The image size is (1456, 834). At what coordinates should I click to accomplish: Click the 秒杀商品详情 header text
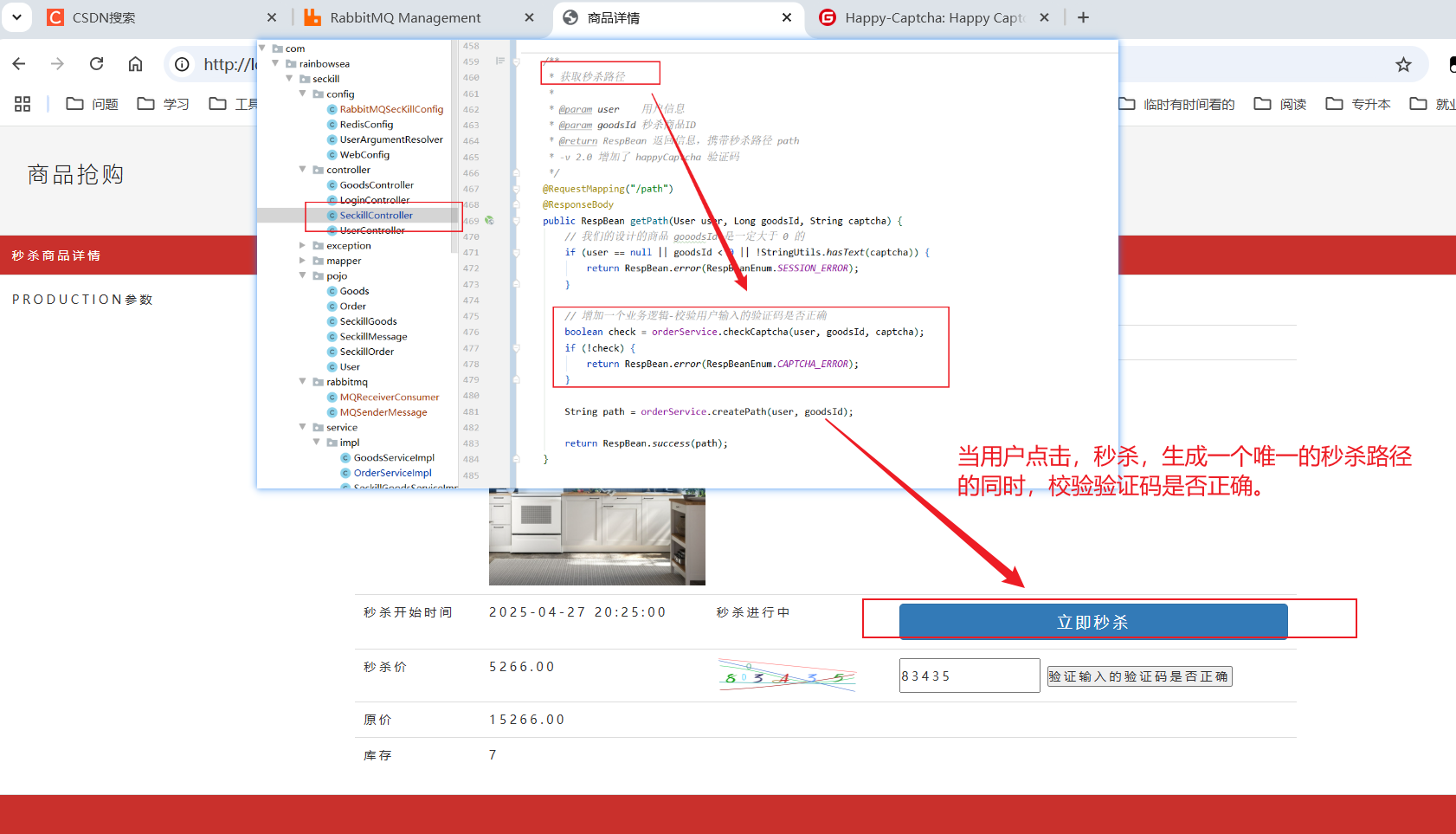tap(56, 255)
